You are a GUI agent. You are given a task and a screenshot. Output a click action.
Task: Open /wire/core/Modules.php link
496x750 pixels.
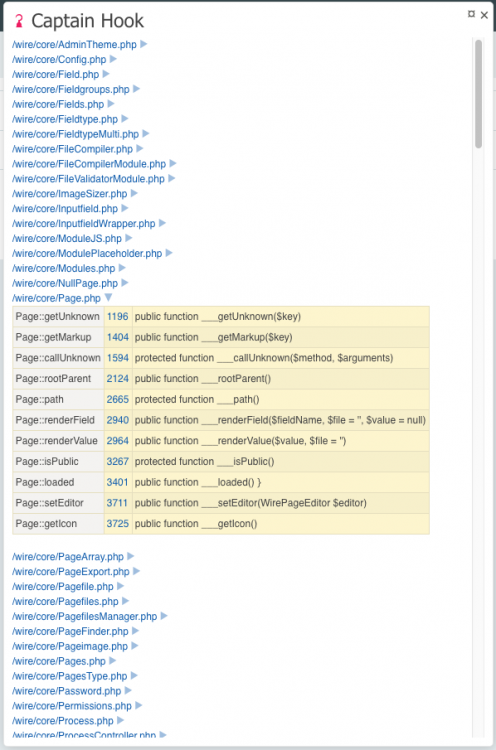[64, 268]
